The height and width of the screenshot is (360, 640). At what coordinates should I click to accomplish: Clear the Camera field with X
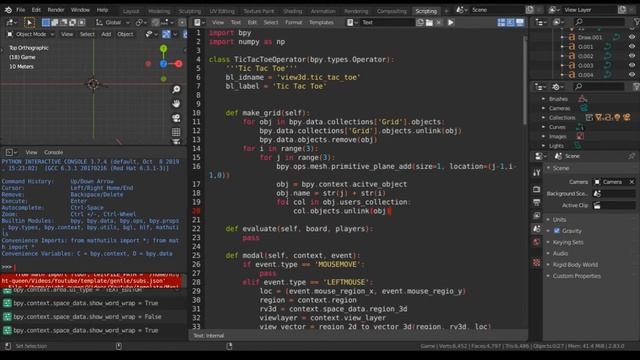point(631,182)
